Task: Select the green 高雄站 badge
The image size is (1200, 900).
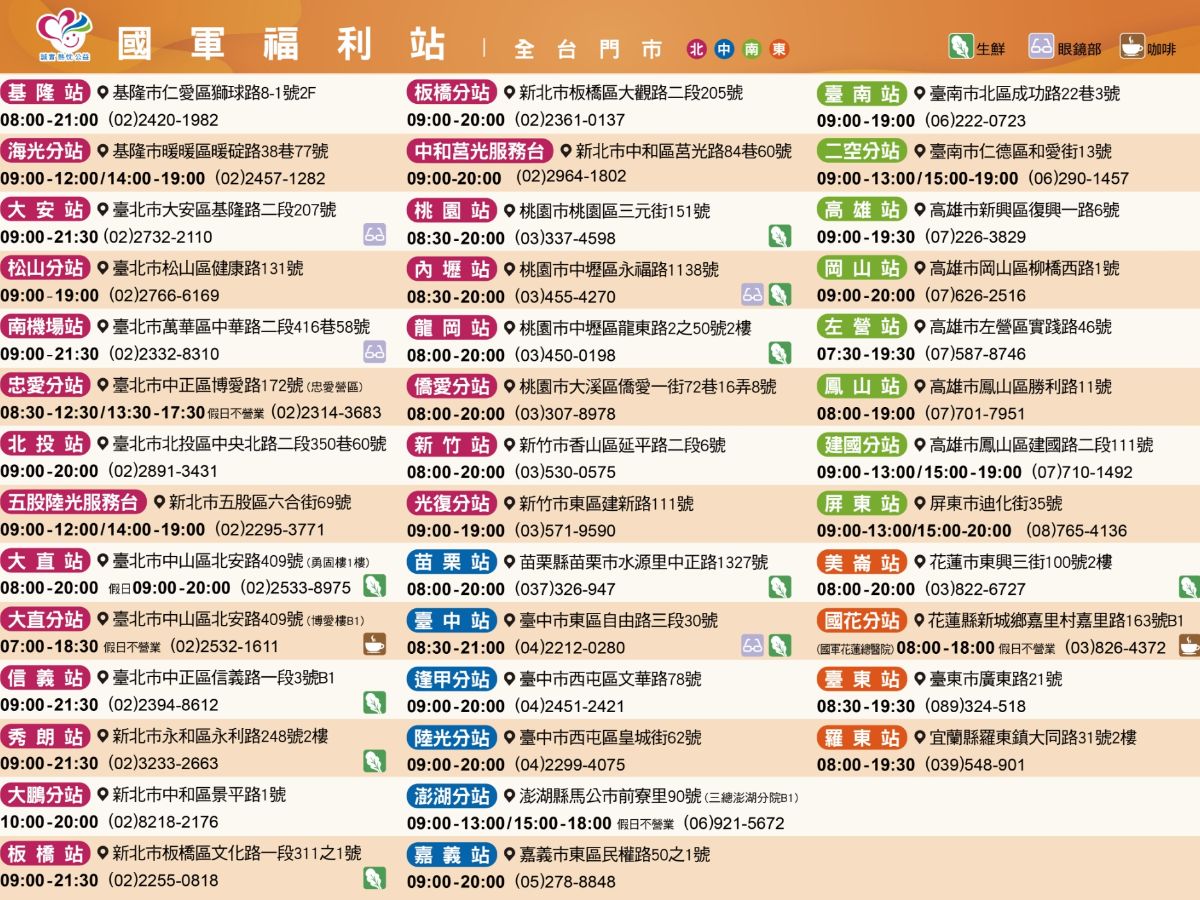Action: (862, 210)
